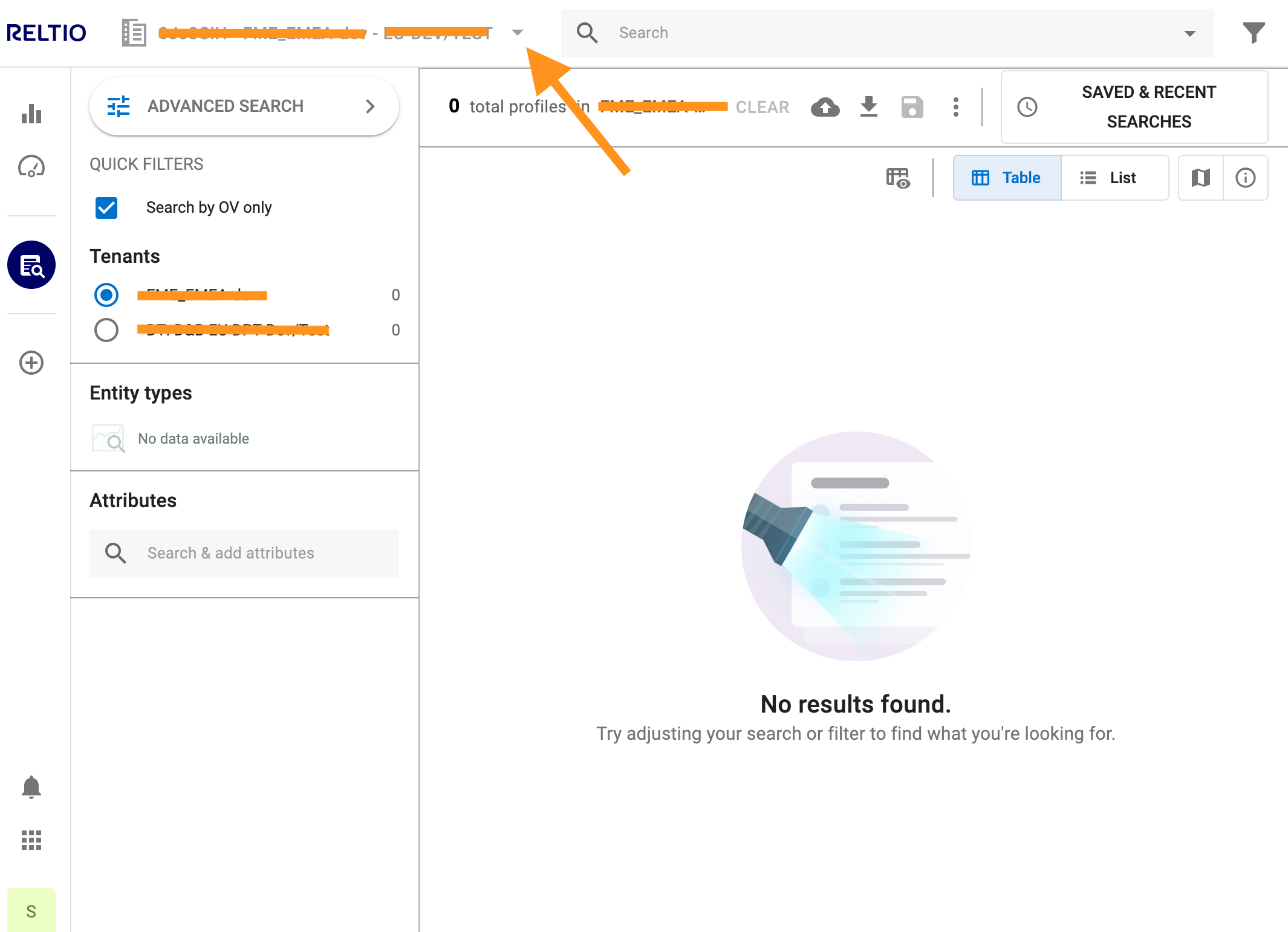Switch to the Table view
The height and width of the screenshot is (932, 1288).
(1007, 178)
